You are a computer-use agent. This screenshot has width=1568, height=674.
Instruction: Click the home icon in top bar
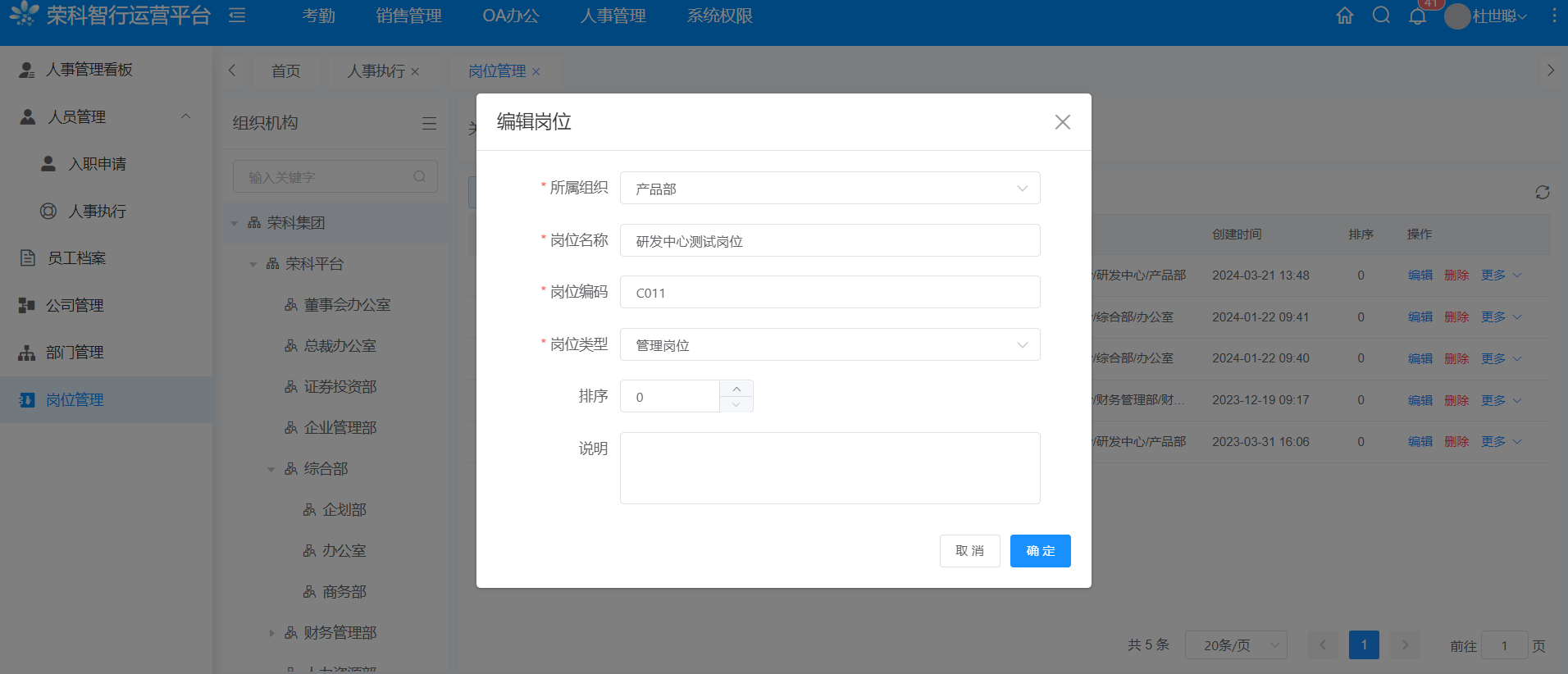1345,16
